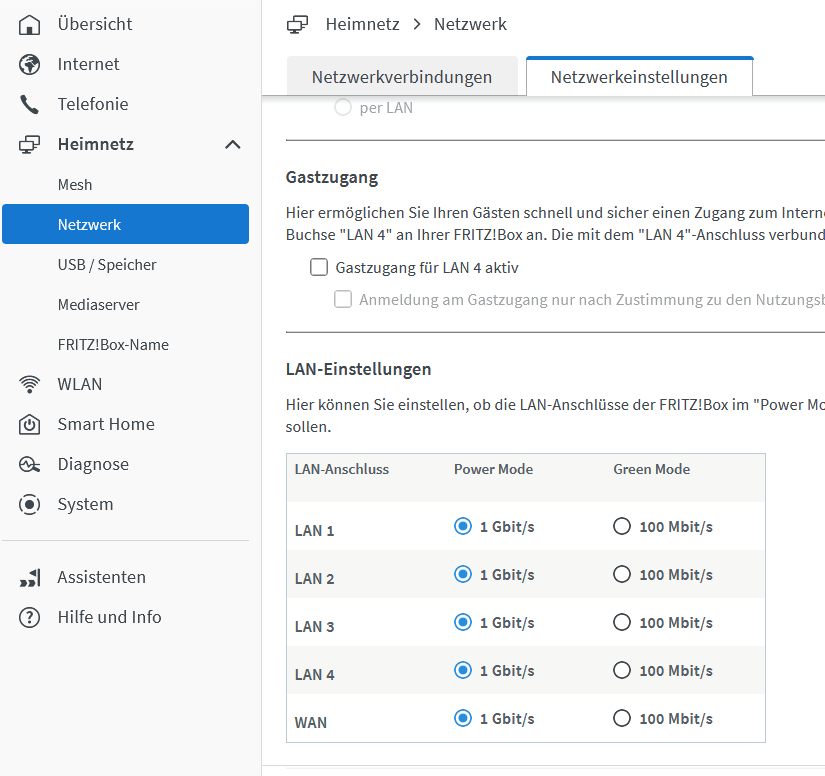Click the Diagnose icon in sidebar

coord(30,464)
